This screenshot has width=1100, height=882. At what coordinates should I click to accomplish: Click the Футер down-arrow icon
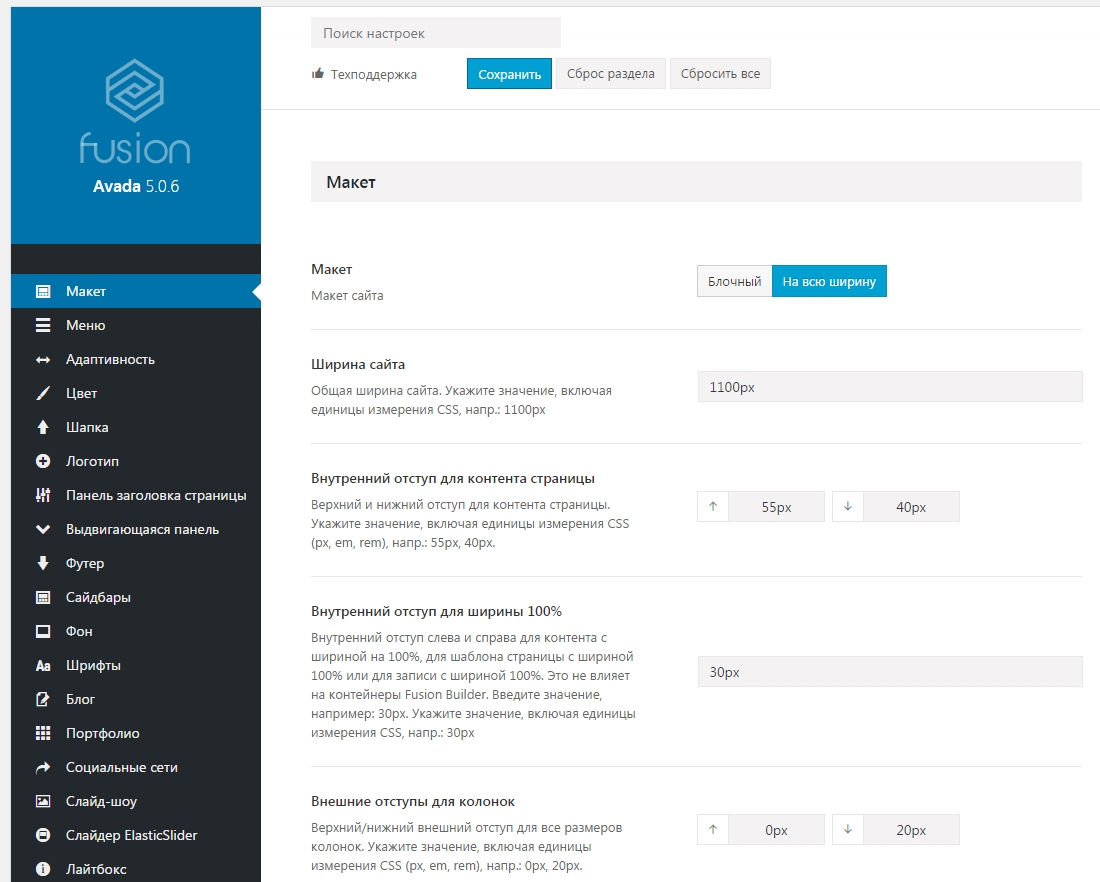coord(43,563)
